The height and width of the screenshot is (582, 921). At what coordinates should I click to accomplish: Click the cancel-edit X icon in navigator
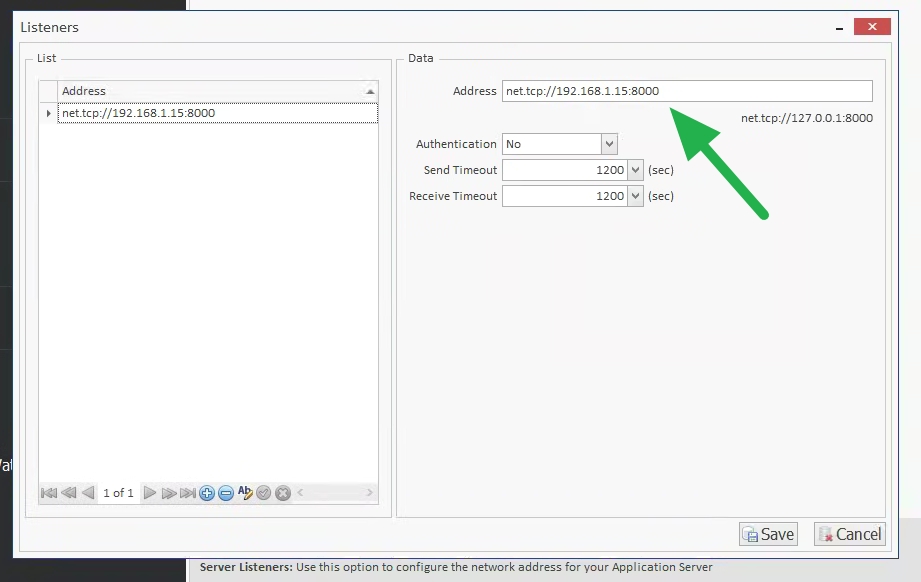coord(283,493)
